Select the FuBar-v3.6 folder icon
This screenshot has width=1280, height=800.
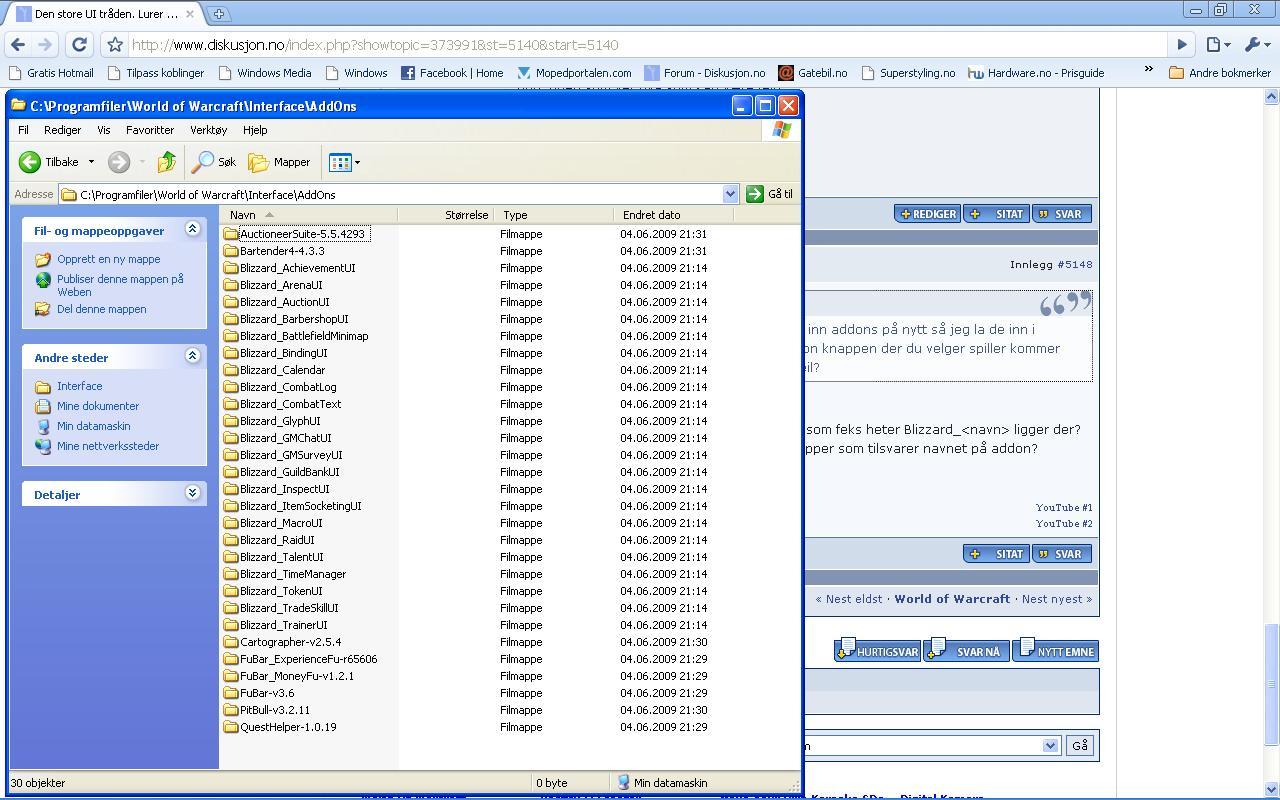click(231, 693)
